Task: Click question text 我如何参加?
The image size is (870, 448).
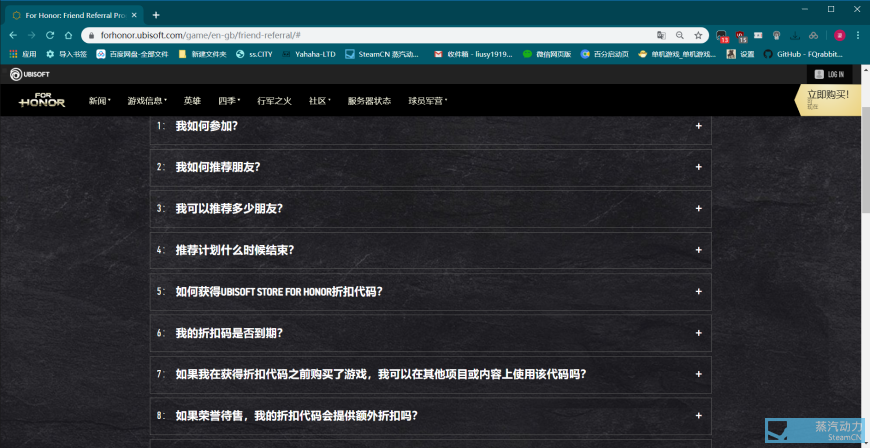Action: [x=206, y=126]
